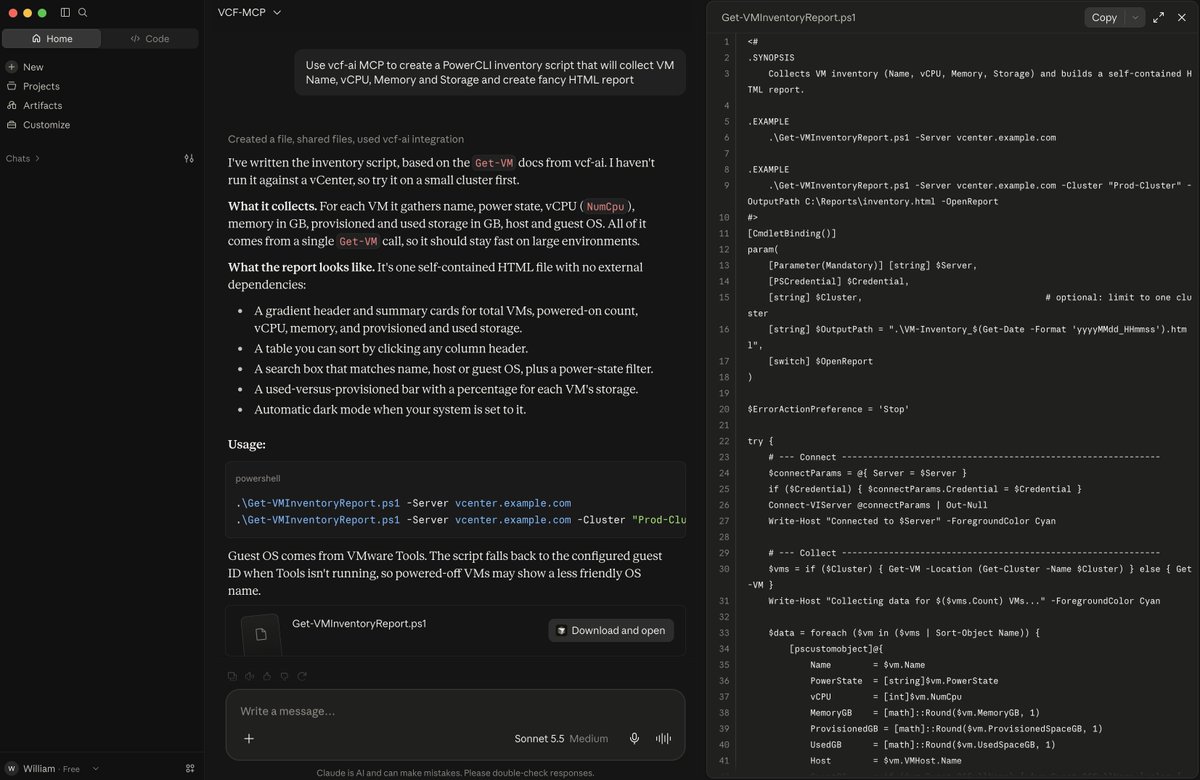Viewport: 1200px width, 780px height.
Task: Click the inline NumCpu code tag
Action: pyautogui.click(x=605, y=207)
